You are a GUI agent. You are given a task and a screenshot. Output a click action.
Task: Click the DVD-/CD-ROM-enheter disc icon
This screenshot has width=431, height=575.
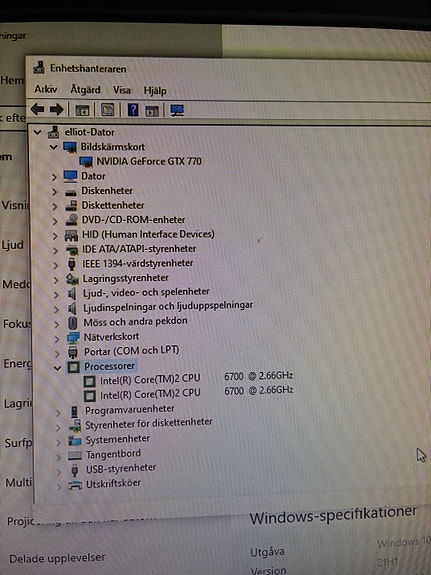pyautogui.click(x=72, y=220)
